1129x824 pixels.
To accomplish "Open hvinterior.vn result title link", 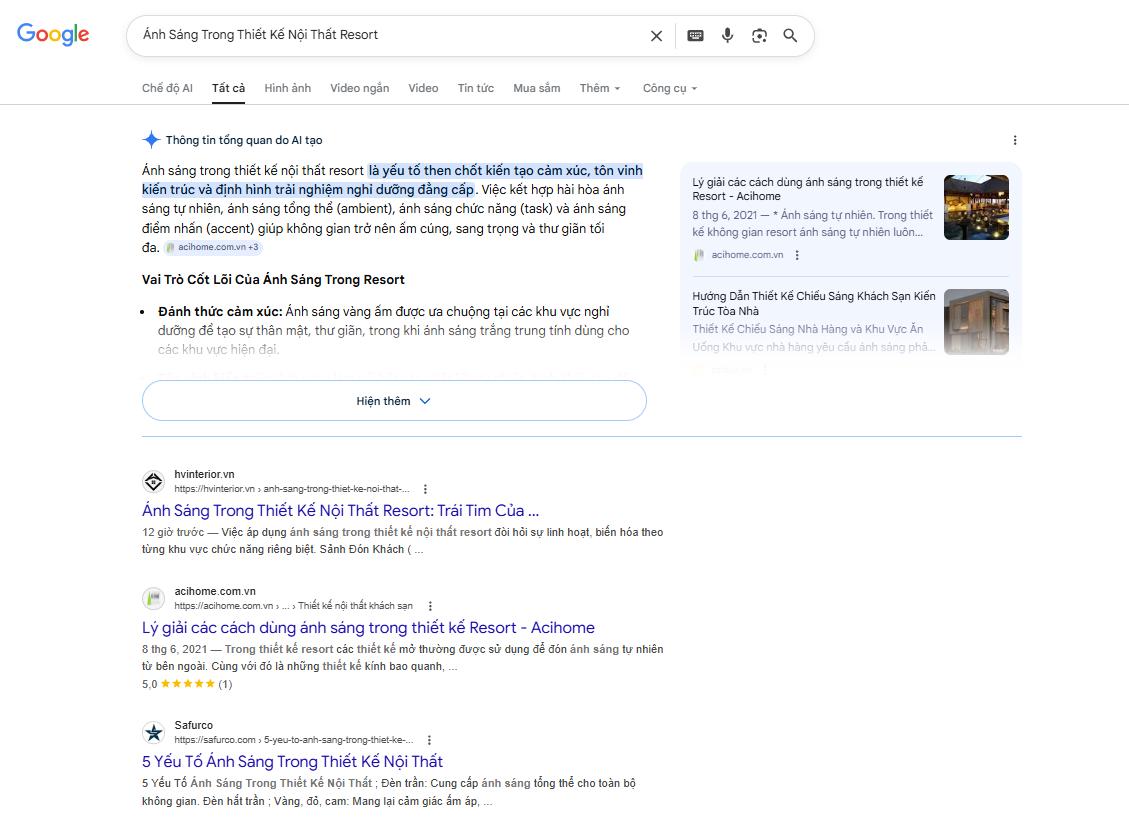I will [340, 510].
